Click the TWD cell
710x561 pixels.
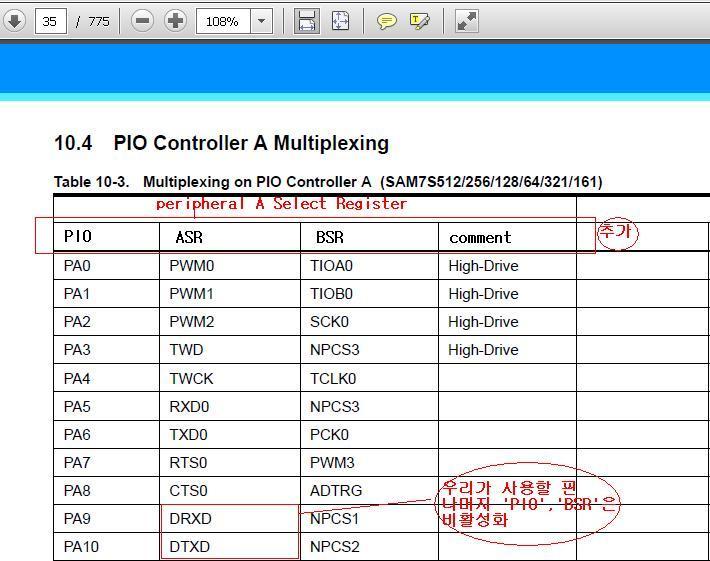pyautogui.click(x=230, y=350)
